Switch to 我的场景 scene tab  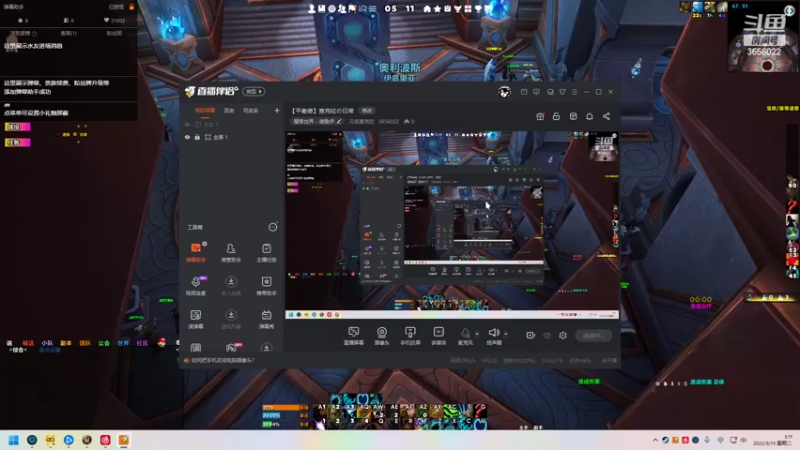pyautogui.click(x=205, y=111)
